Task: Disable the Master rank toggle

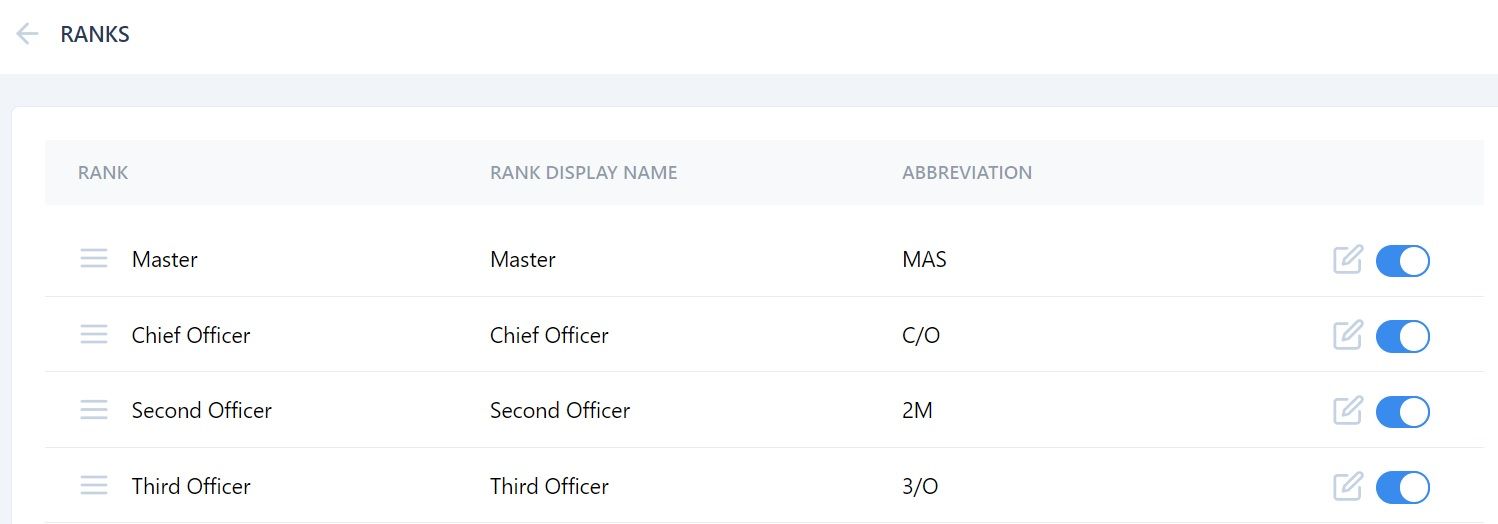Action: tap(1403, 260)
